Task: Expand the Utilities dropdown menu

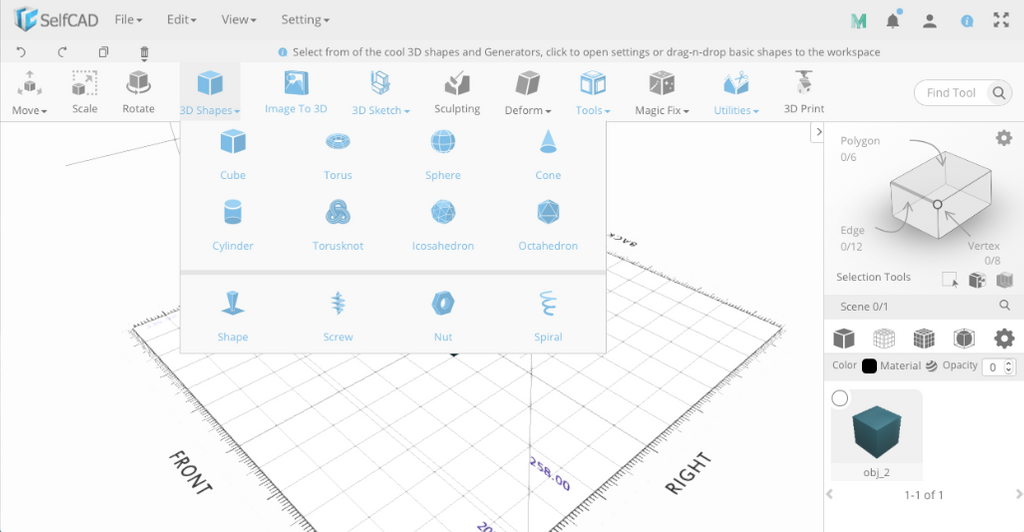Action: coord(736,92)
